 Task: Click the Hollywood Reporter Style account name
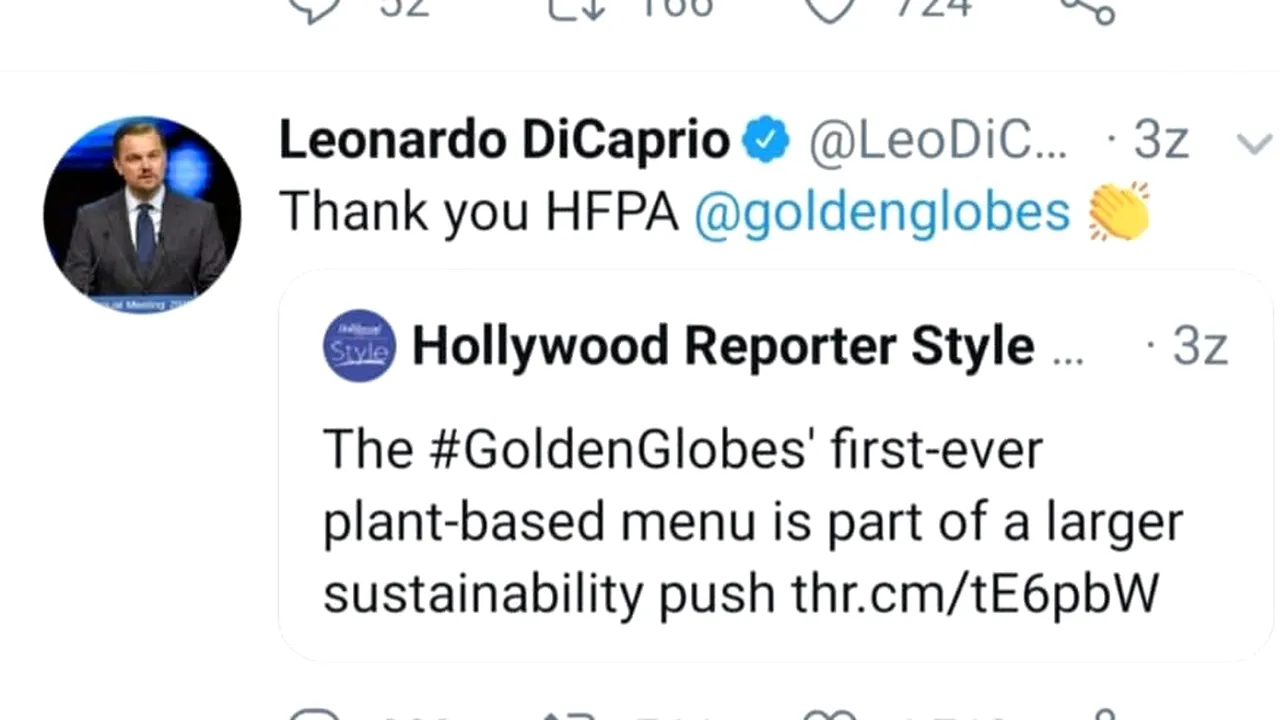(x=723, y=346)
